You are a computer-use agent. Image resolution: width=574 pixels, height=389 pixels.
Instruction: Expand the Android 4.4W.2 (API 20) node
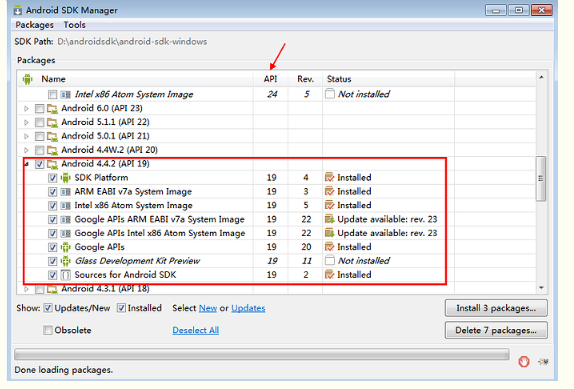click(26, 150)
